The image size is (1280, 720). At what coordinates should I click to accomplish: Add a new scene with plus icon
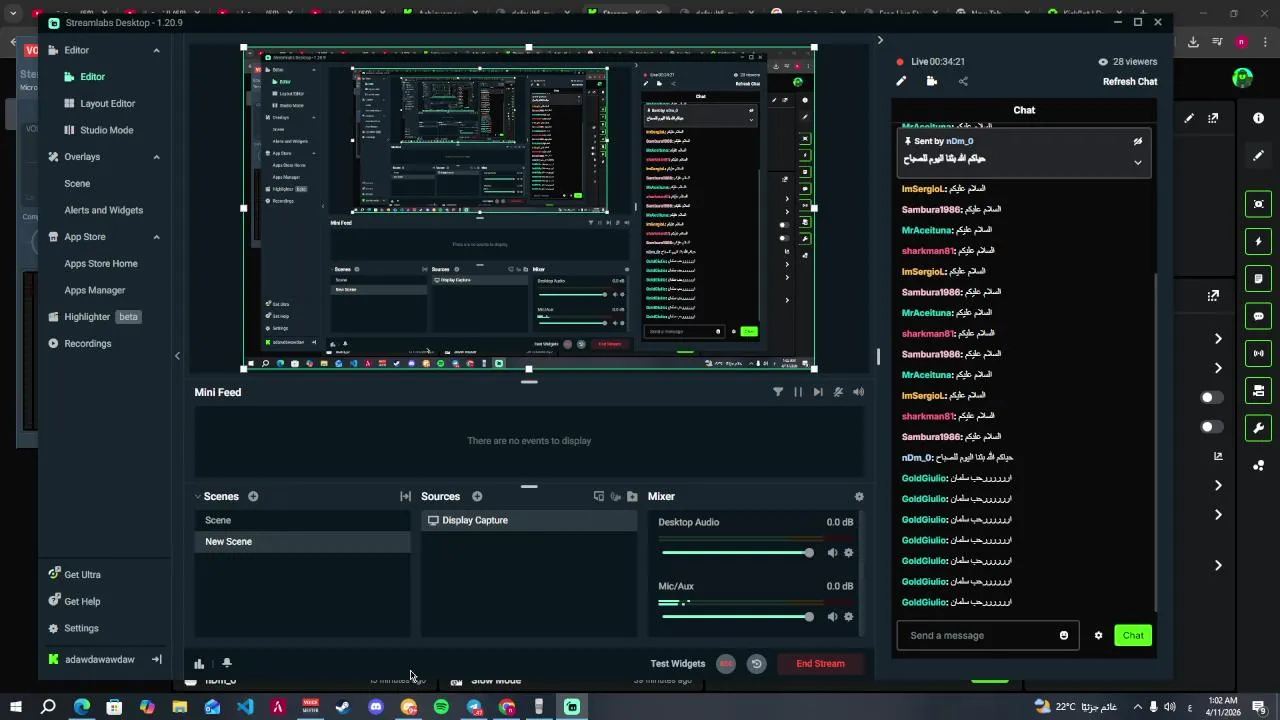point(253,496)
